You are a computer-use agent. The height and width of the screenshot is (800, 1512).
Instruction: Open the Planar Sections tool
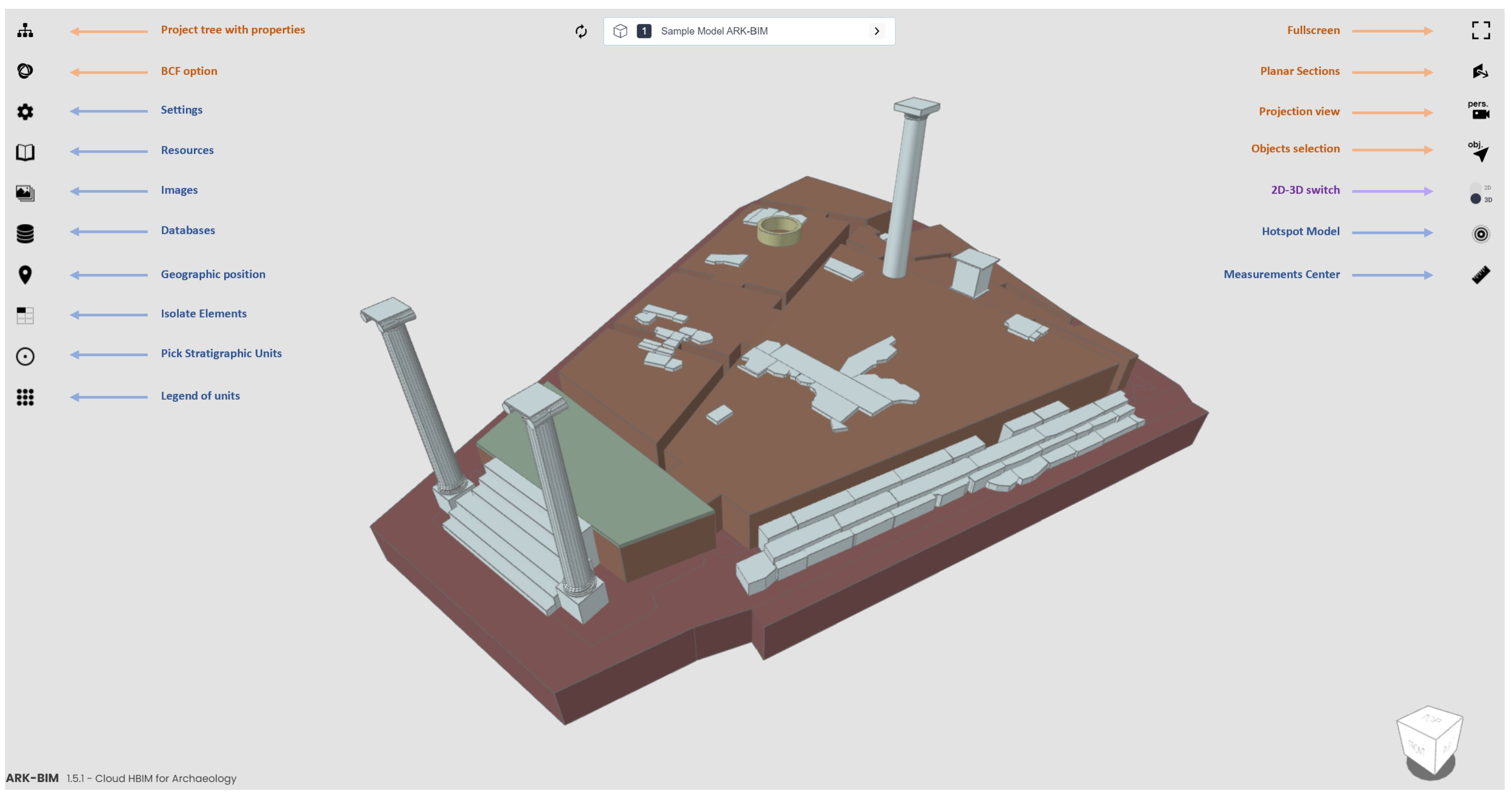pyautogui.click(x=1480, y=71)
